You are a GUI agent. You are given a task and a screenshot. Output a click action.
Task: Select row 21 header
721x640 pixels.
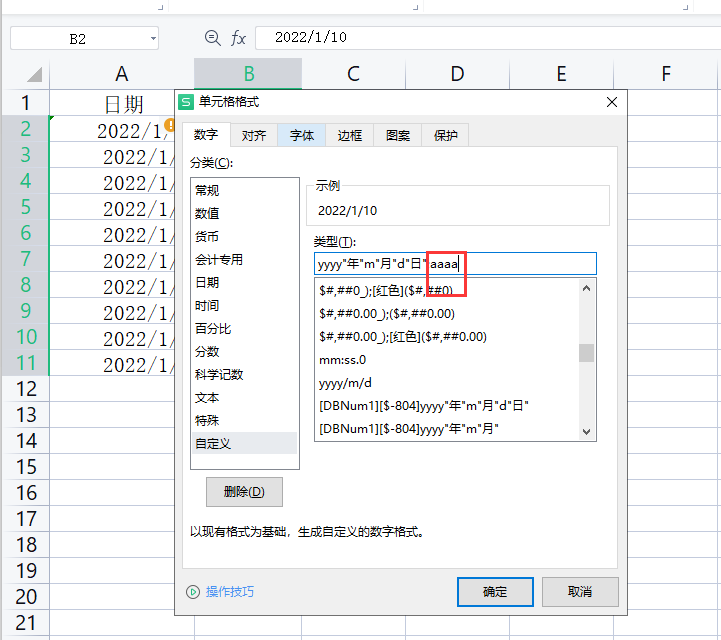click(25, 623)
